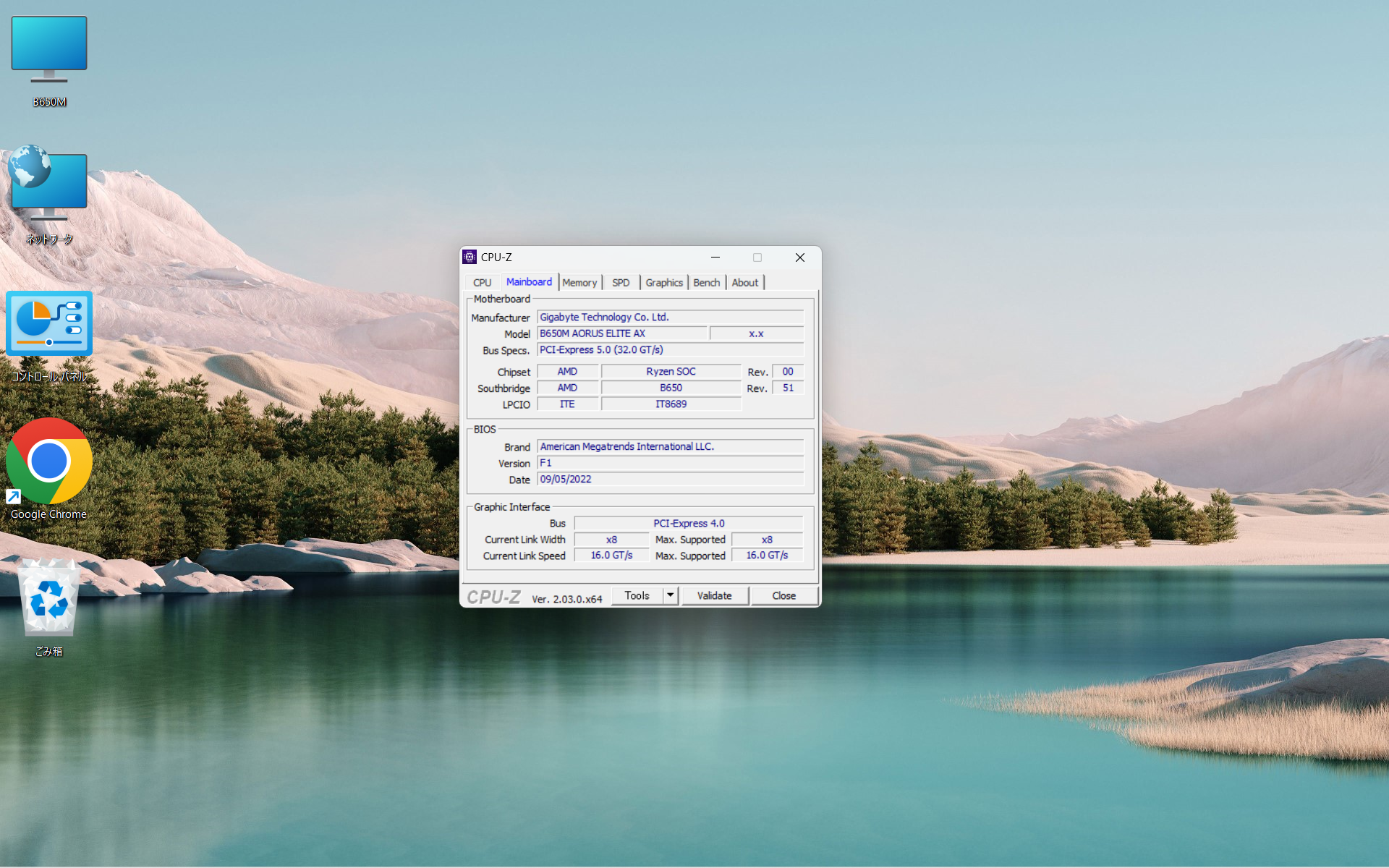Click the Southbridge vendor AMD field
The width and height of the screenshot is (1389, 868).
567,388
